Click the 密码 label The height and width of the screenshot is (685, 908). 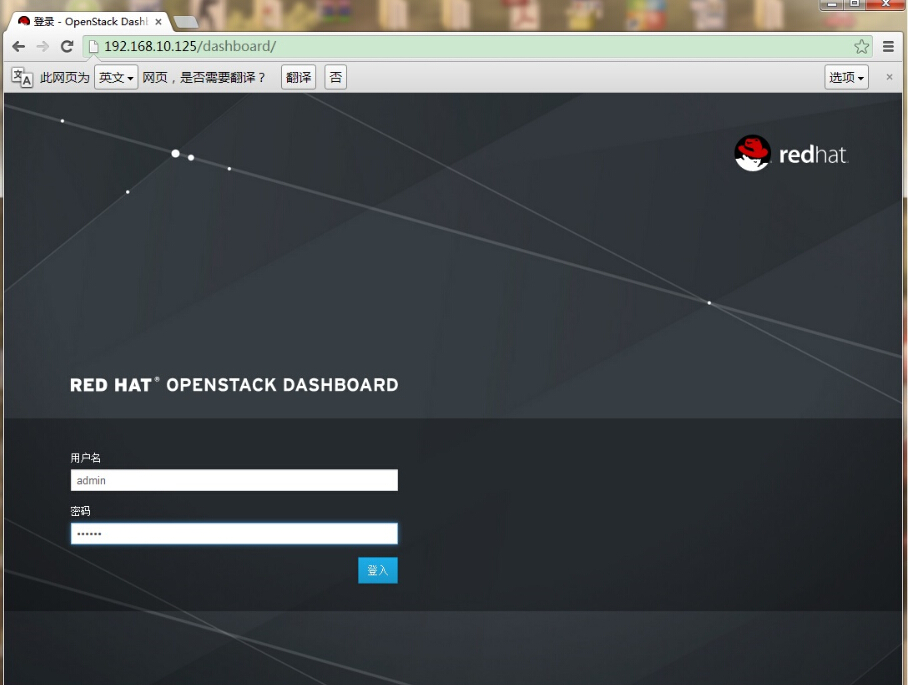pyautogui.click(x=80, y=511)
